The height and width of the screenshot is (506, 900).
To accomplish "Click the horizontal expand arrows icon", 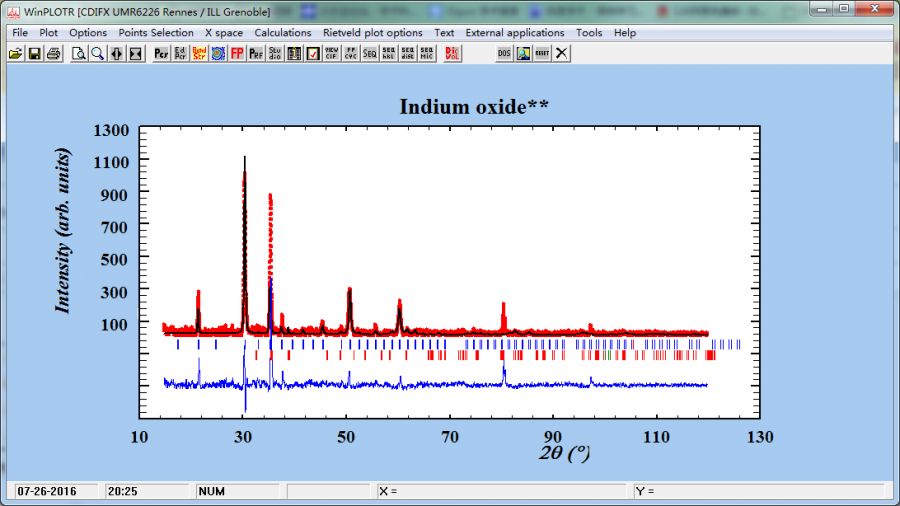I will coord(117,53).
